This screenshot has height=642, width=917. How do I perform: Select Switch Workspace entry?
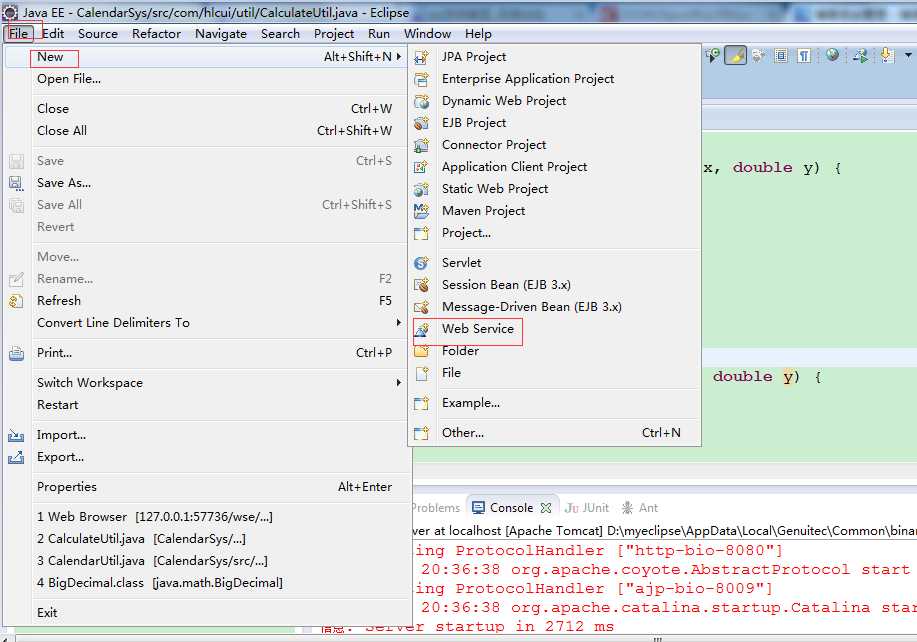pos(208,383)
